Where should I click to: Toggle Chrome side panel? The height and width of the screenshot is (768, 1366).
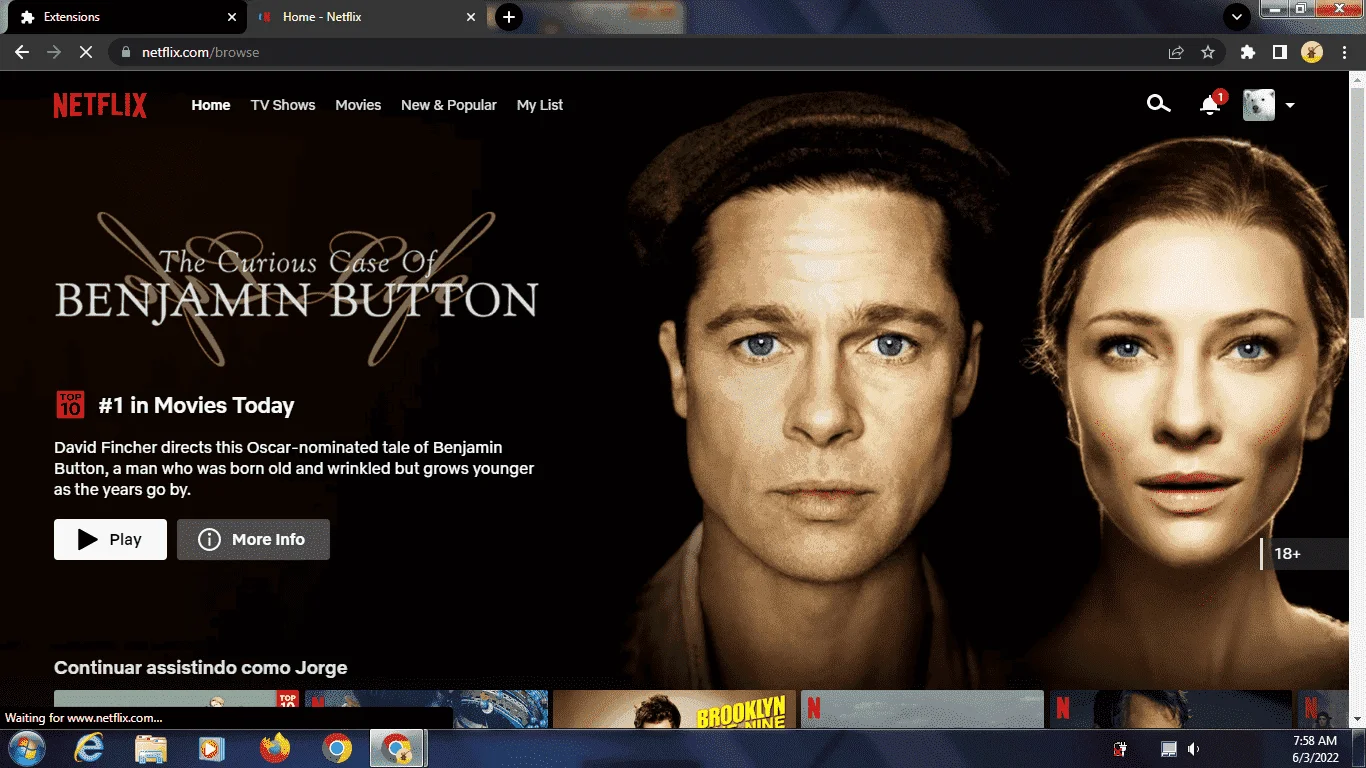point(1279,52)
